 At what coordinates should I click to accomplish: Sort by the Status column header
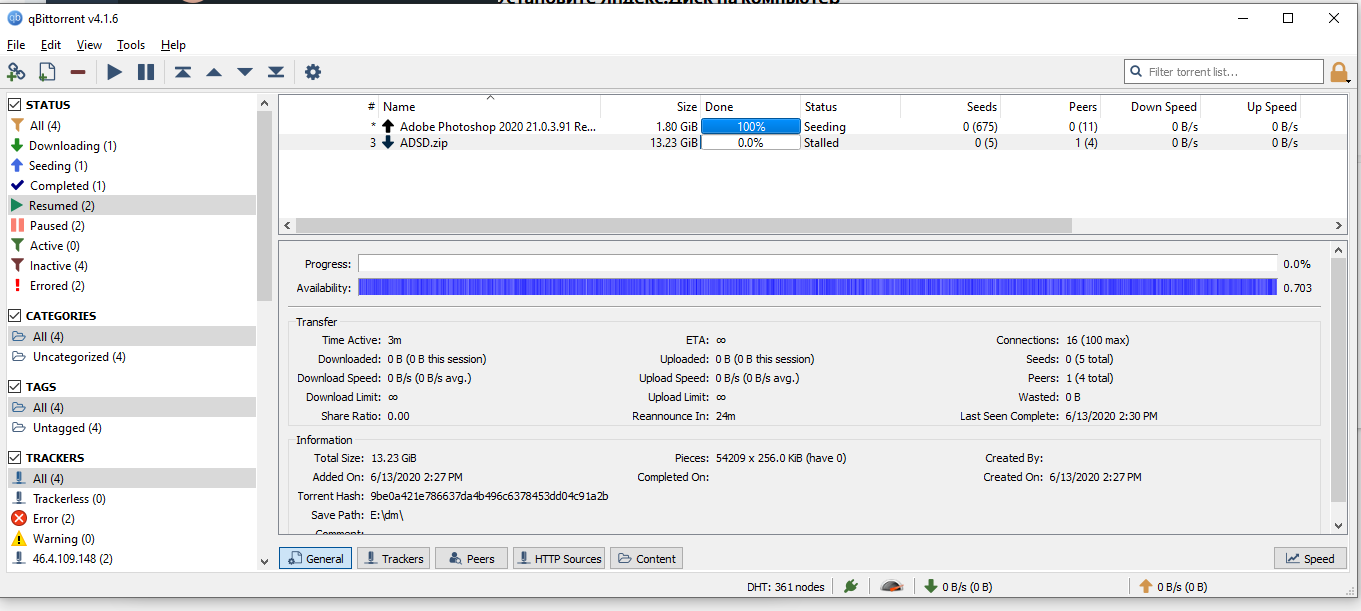tap(850, 106)
